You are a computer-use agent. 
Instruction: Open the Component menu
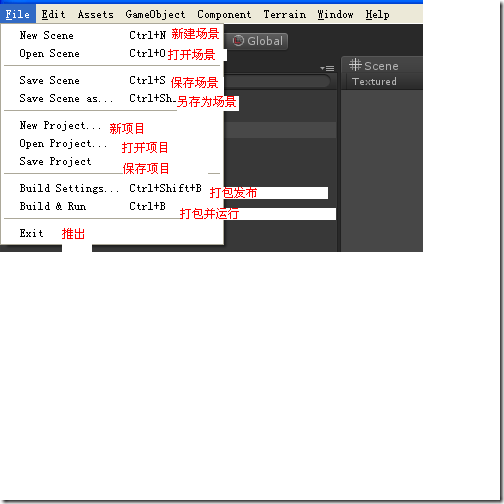point(224,14)
